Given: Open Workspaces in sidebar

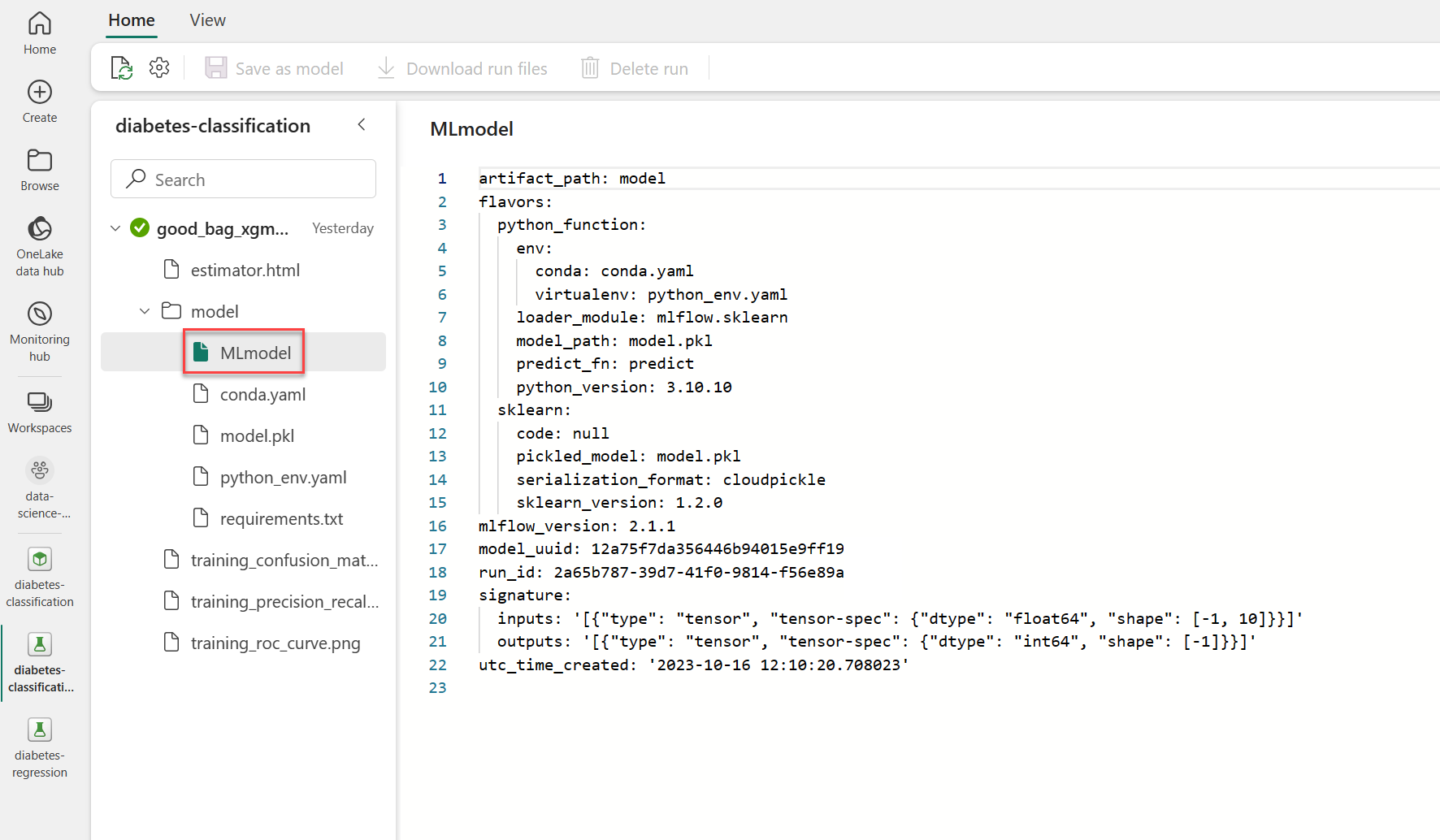Looking at the screenshot, I should tap(40, 412).
